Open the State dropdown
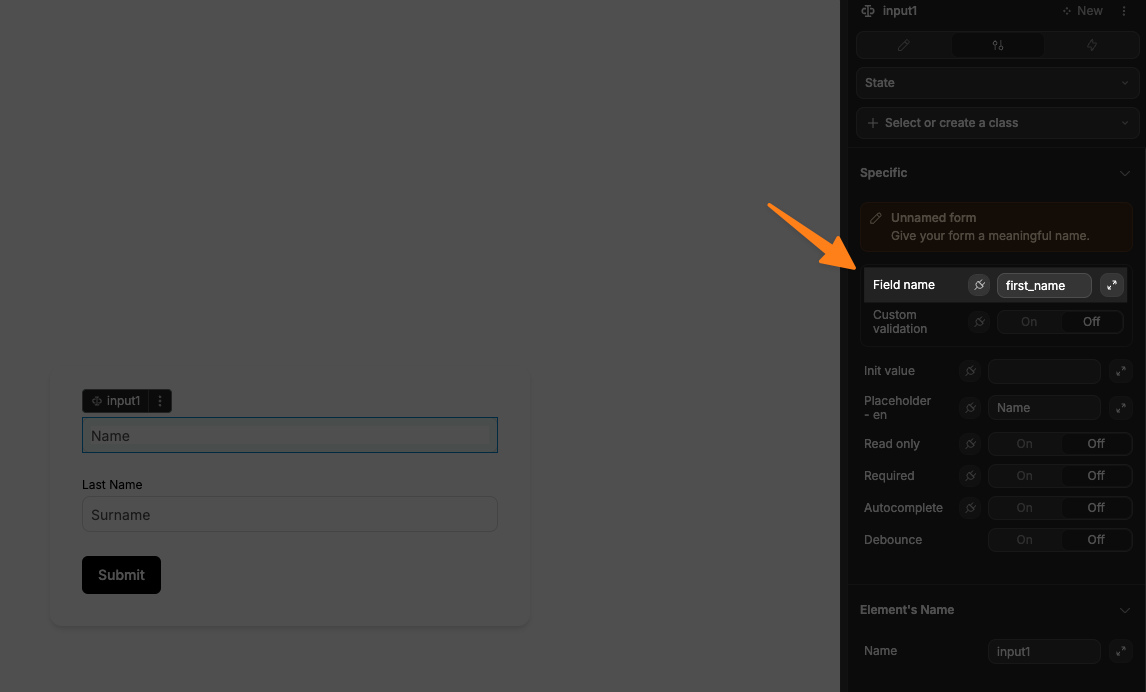The width and height of the screenshot is (1146, 692). pyautogui.click(x=997, y=82)
